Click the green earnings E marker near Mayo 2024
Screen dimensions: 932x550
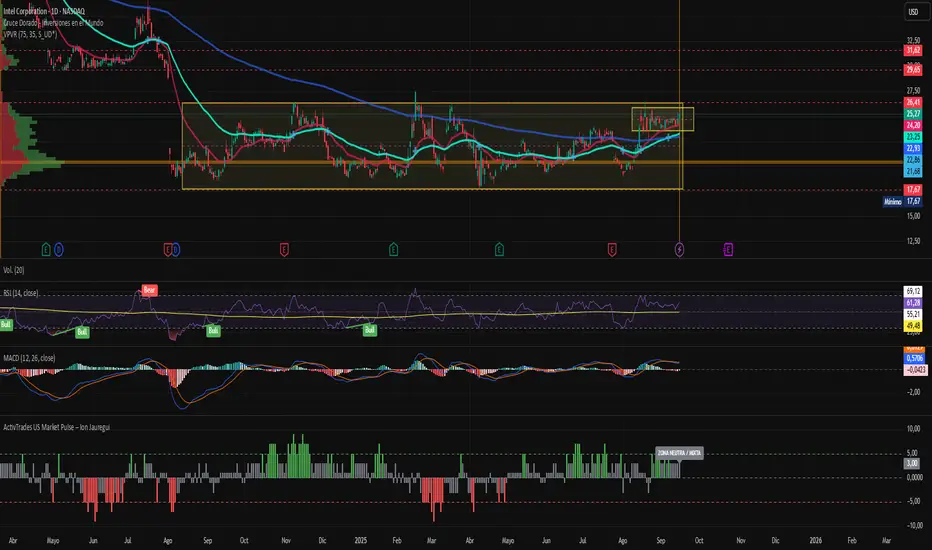coord(46,250)
